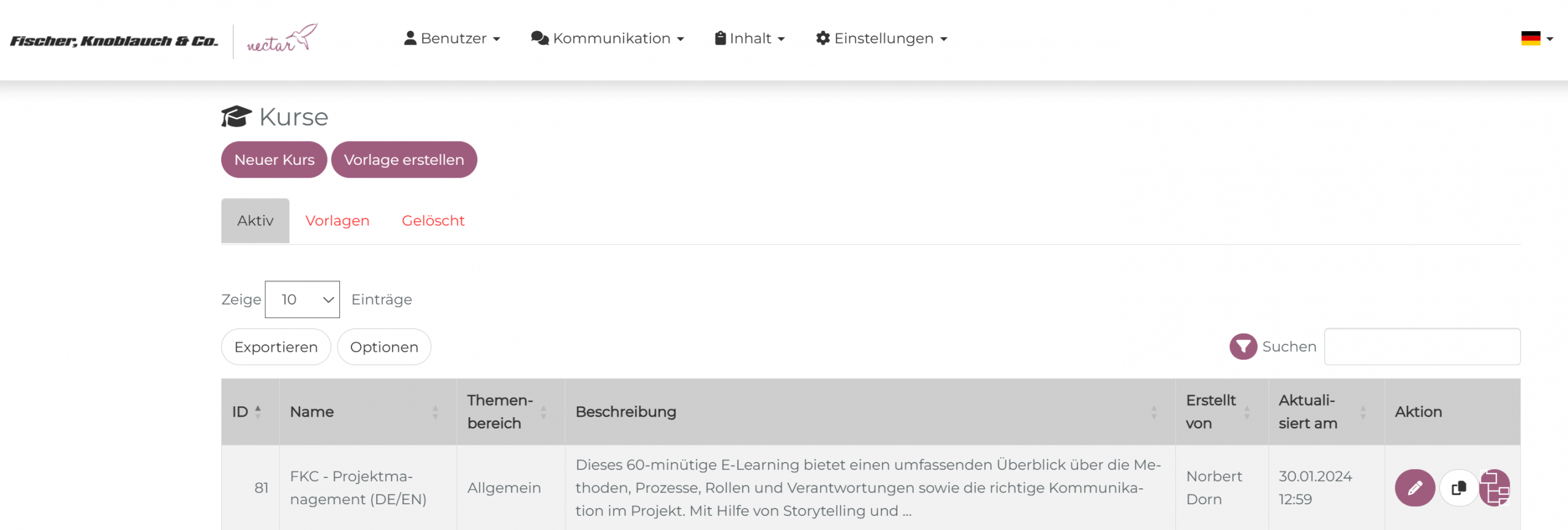This screenshot has height=530, width=1568.
Task: Open the Kommunikation menu
Action: [608, 39]
